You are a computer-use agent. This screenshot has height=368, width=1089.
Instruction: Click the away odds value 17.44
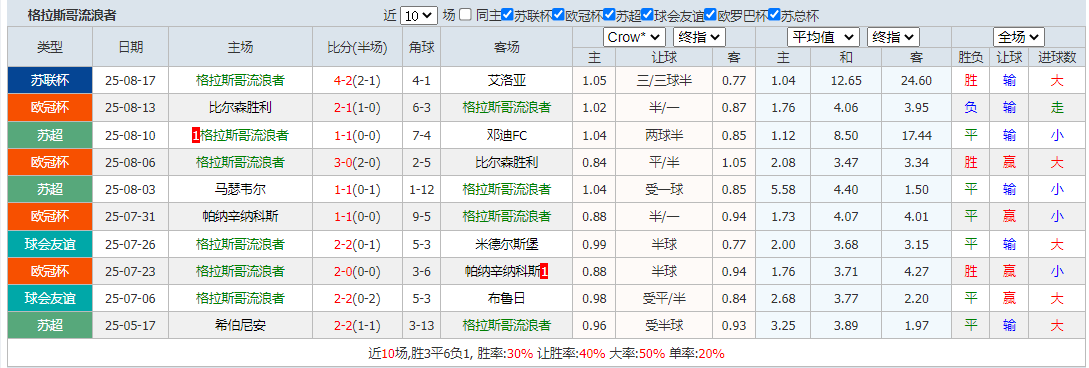pos(915,135)
